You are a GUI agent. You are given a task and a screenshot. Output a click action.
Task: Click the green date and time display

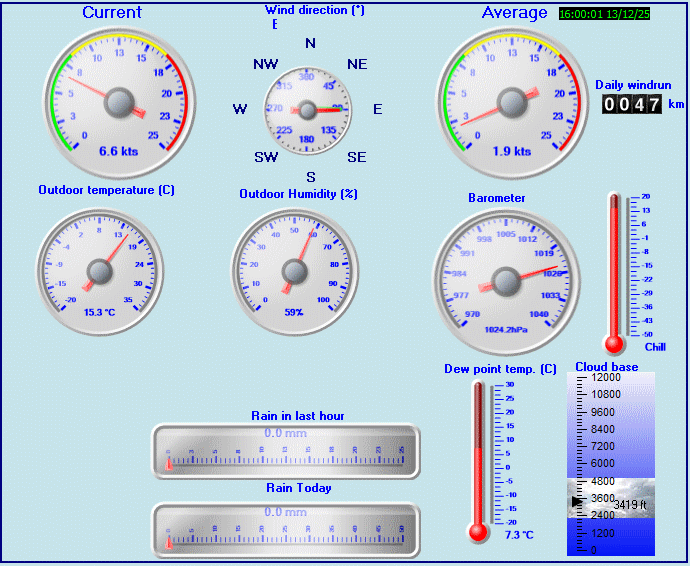pos(618,15)
